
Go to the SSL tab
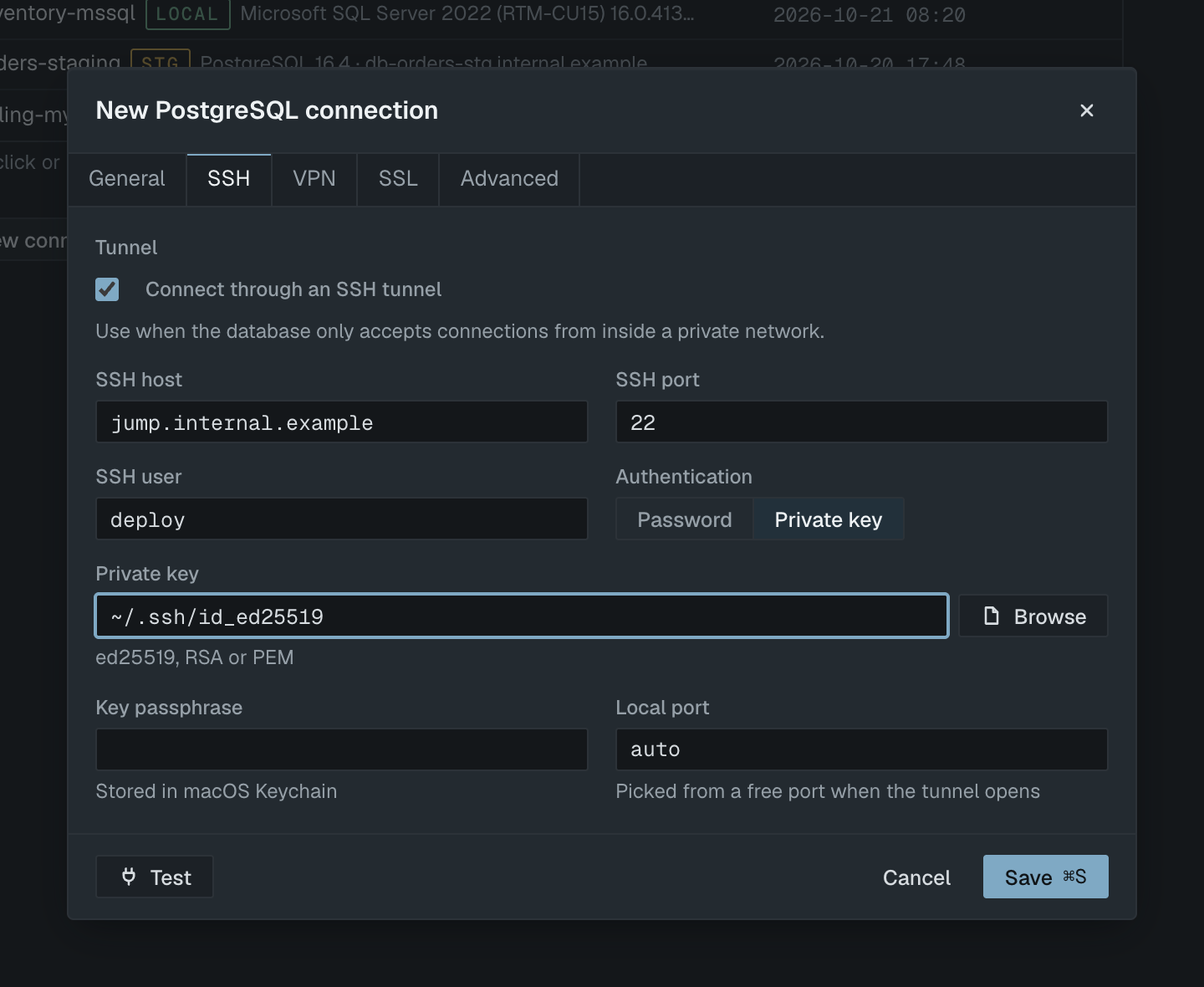pos(398,179)
